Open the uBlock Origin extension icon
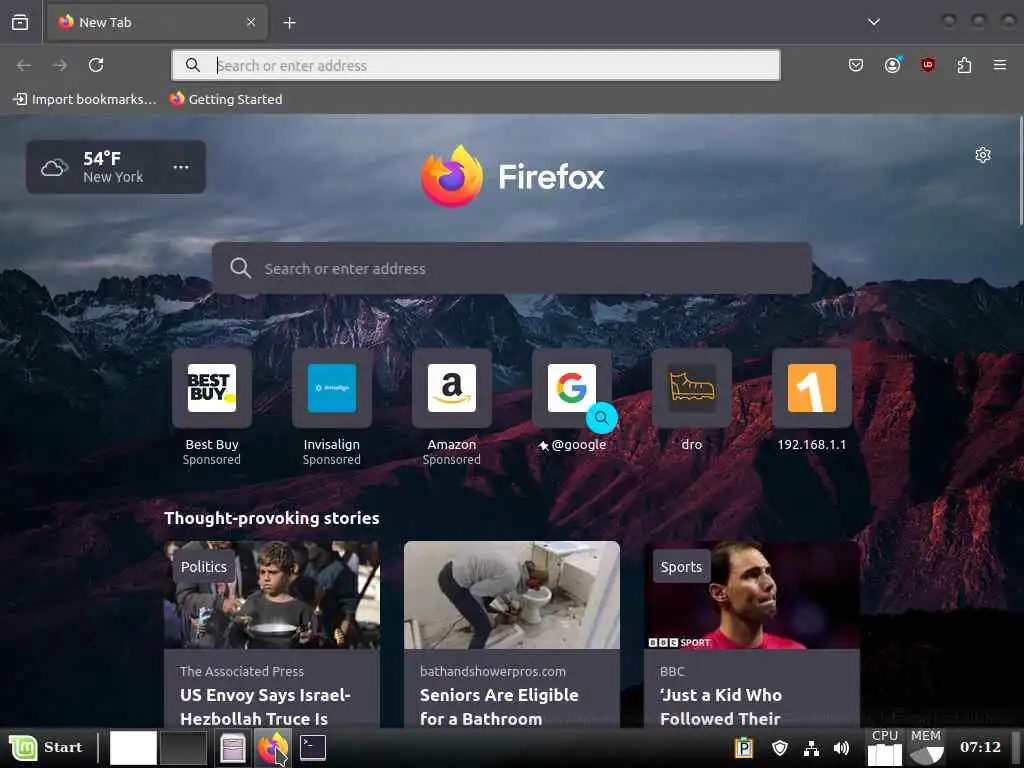The width and height of the screenshot is (1024, 768). coord(927,65)
